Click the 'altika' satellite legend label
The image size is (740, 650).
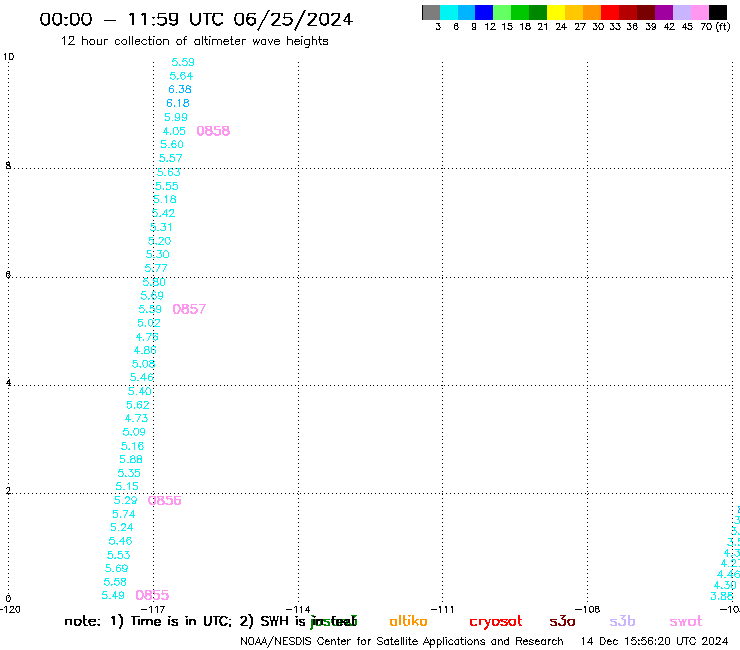click(409, 622)
